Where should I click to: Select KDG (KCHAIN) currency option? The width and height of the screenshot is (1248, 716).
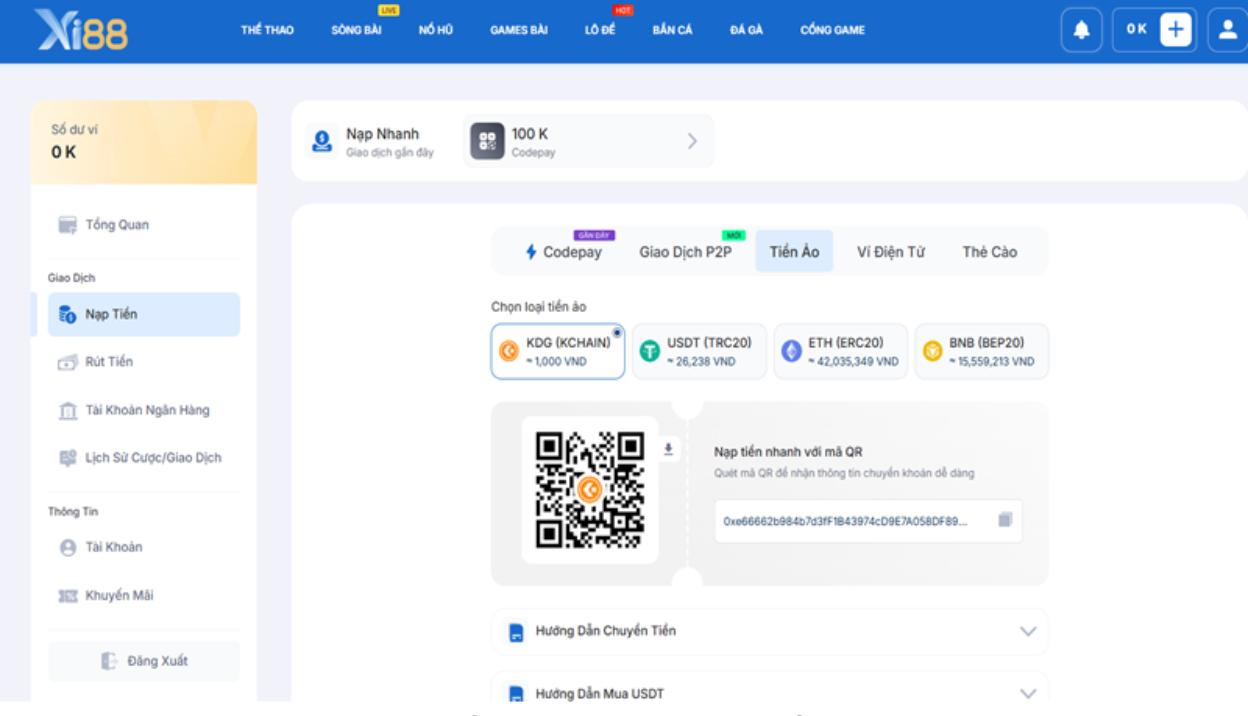coord(558,351)
